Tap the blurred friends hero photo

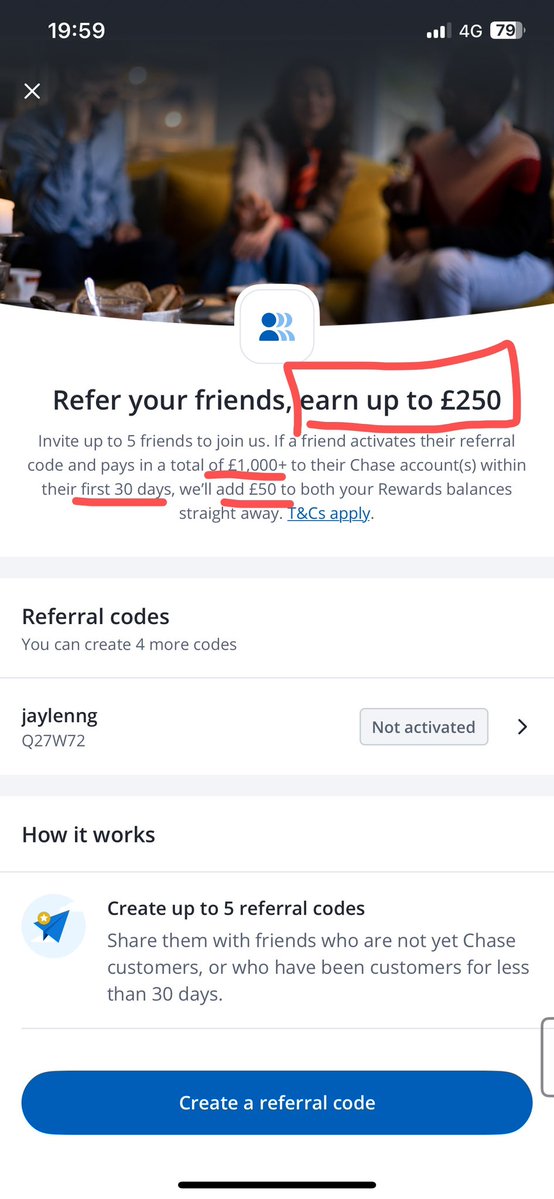click(277, 161)
